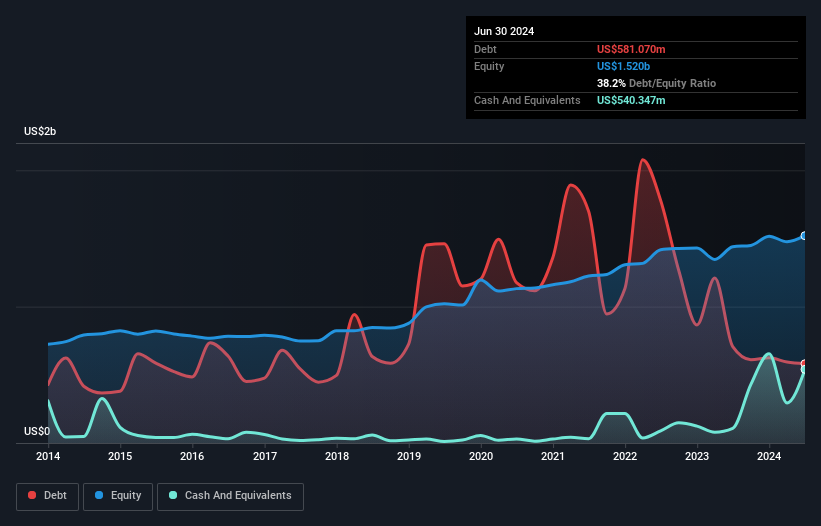Click the 2024 x-axis label
The width and height of the screenshot is (821, 526).
coord(769,456)
